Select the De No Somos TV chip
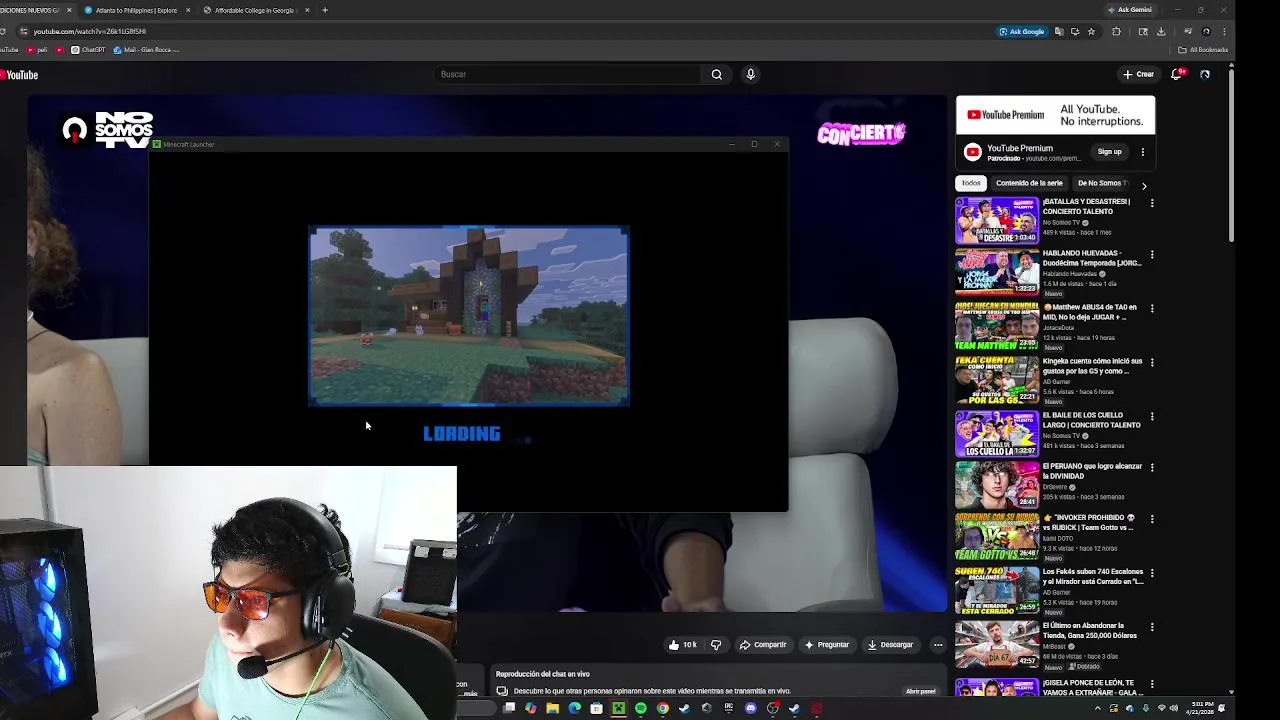 (x=1102, y=183)
